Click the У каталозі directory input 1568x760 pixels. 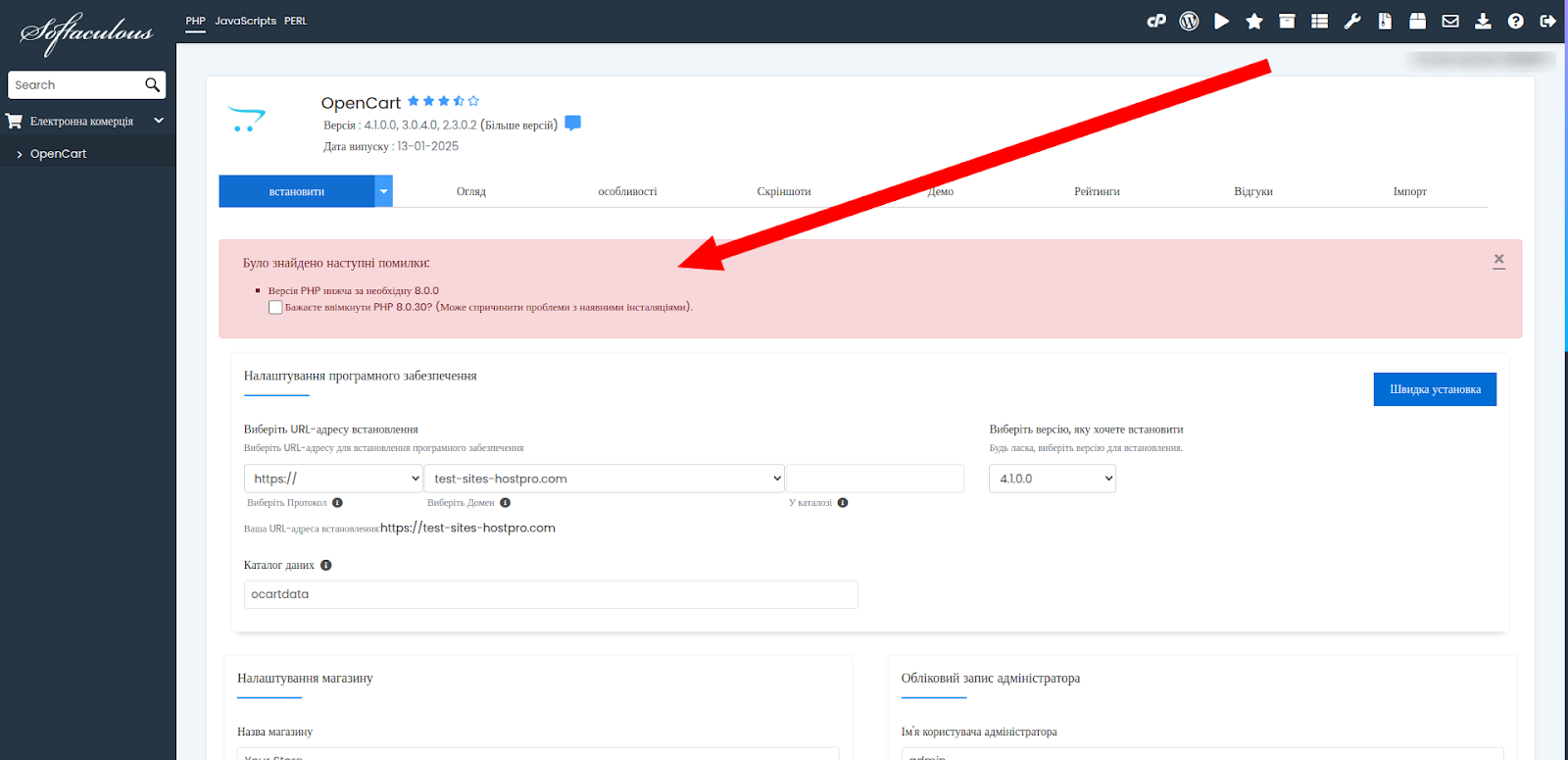(875, 479)
